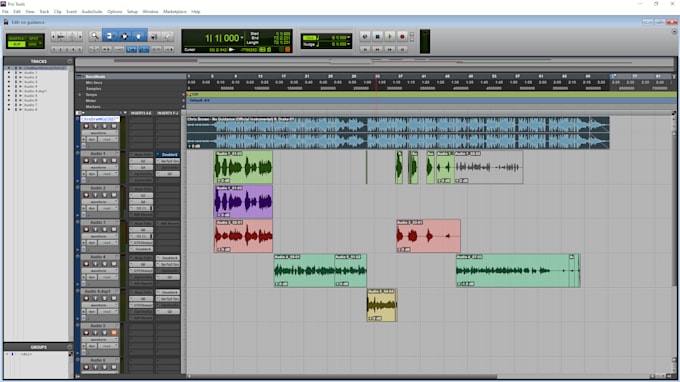Screen dimensions: 680x382
Task: Toggle Grid edit mode button
Action: coord(33,44)
